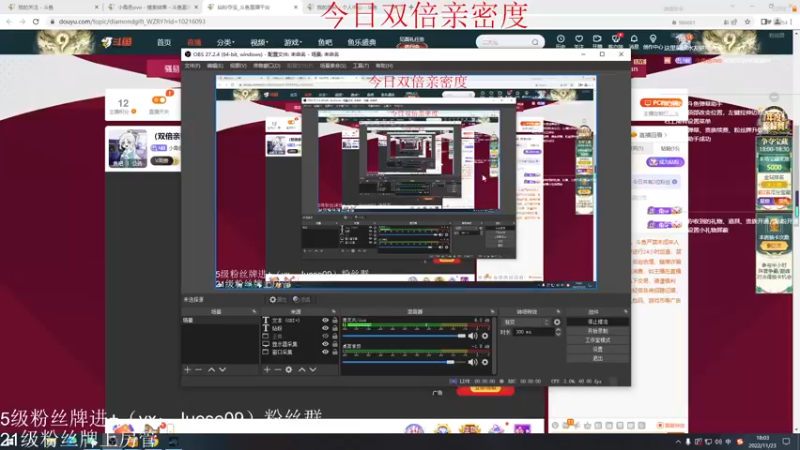Open the 桌面音频 audio settings gear

(x=485, y=362)
